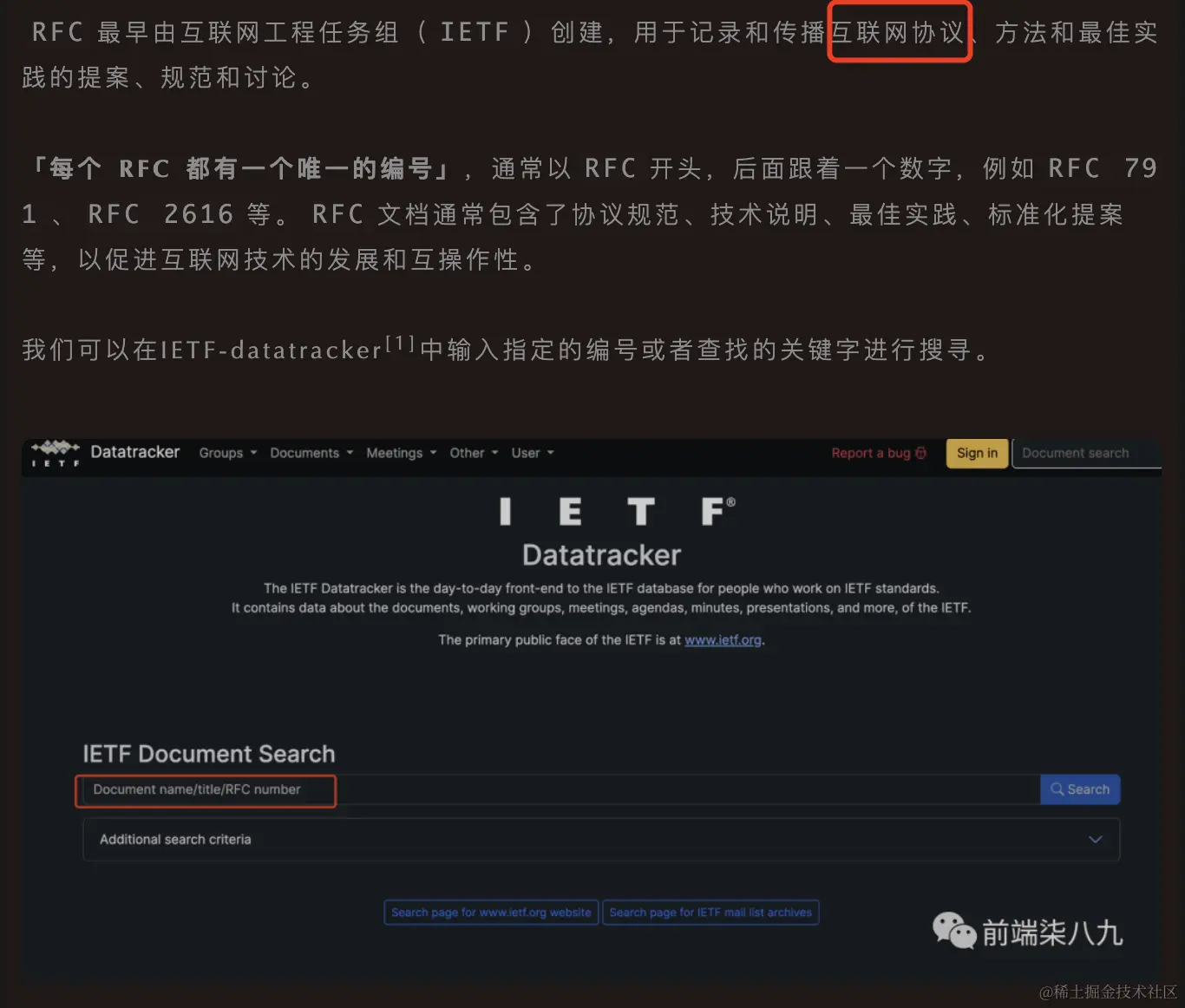Click the WeChat logo watermark icon
This screenshot has height=1008, width=1185.
click(x=954, y=931)
